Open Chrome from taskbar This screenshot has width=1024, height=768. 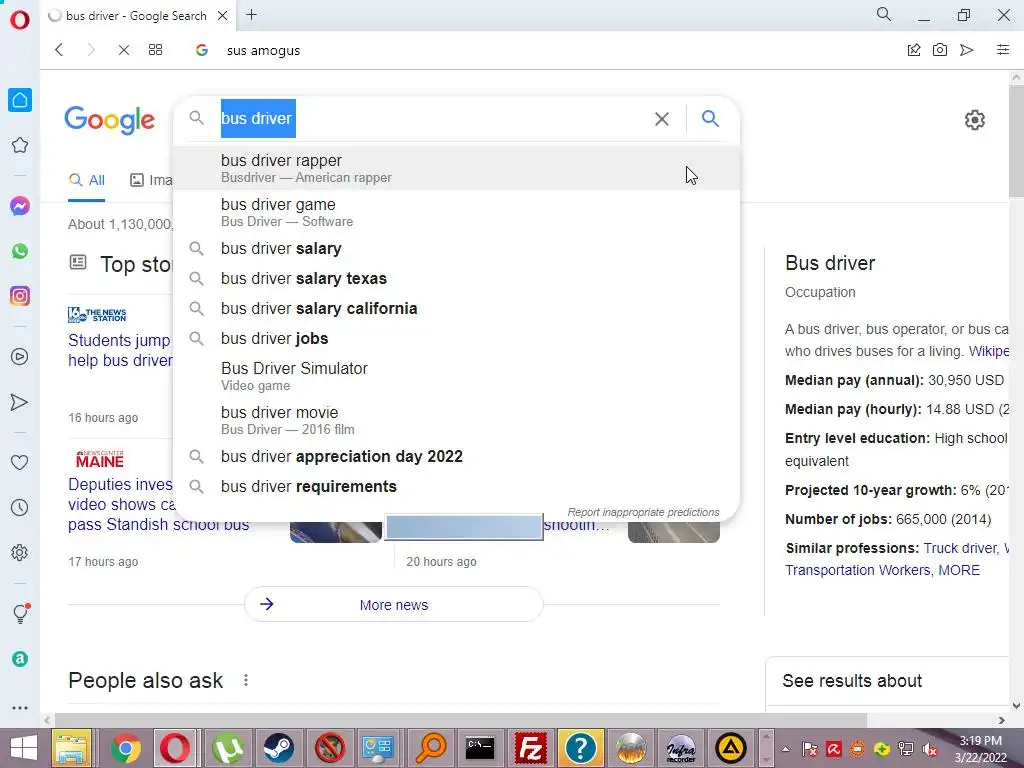click(125, 748)
